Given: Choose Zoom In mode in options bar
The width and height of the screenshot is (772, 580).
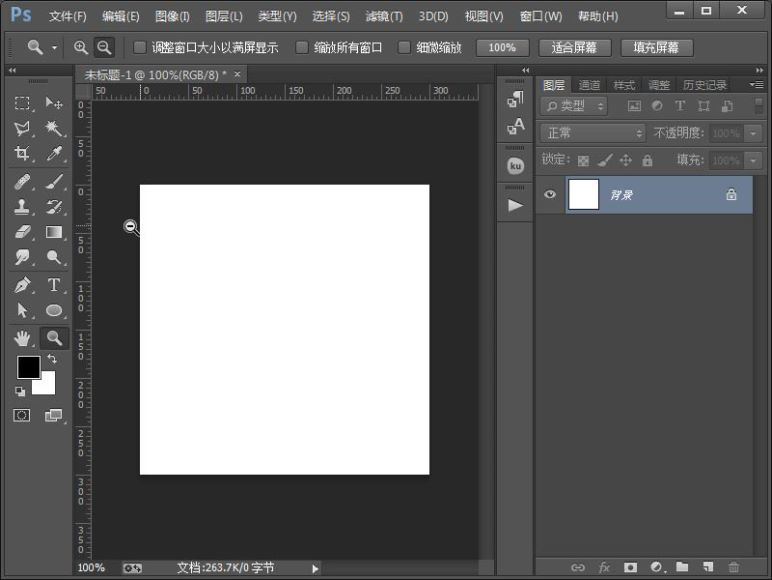Looking at the screenshot, I should tap(81, 48).
